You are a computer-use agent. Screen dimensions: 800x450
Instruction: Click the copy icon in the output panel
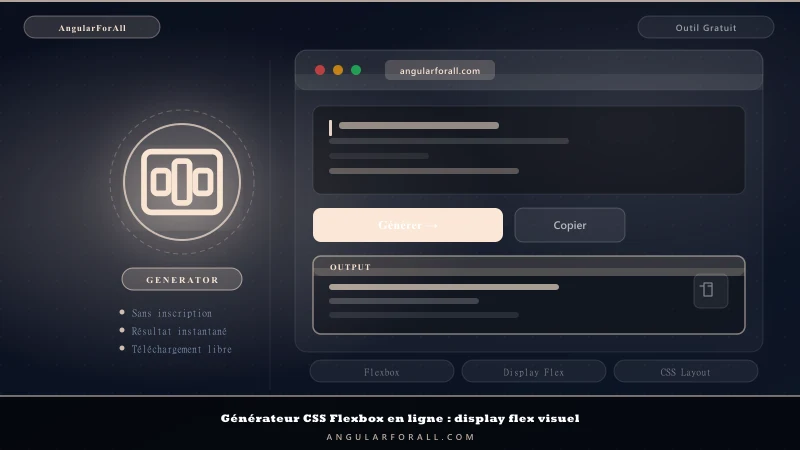click(x=711, y=290)
